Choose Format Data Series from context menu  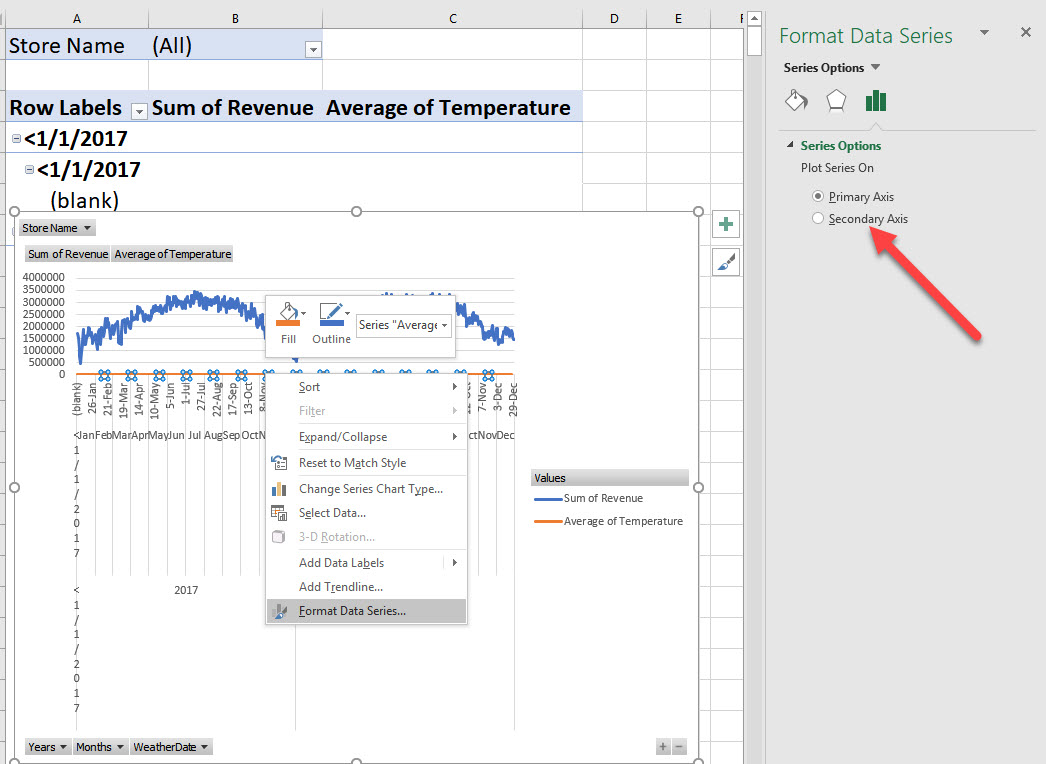click(352, 611)
